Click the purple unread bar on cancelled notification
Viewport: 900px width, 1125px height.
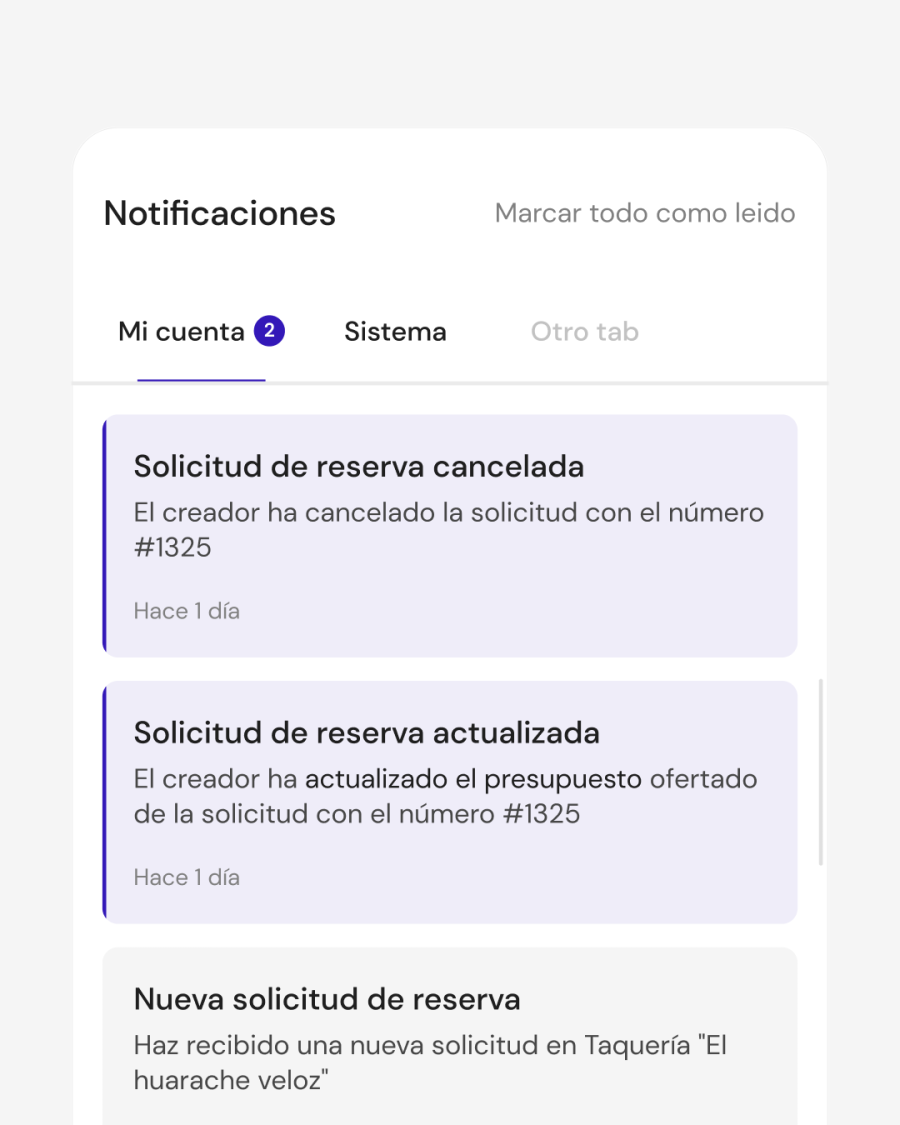(104, 536)
